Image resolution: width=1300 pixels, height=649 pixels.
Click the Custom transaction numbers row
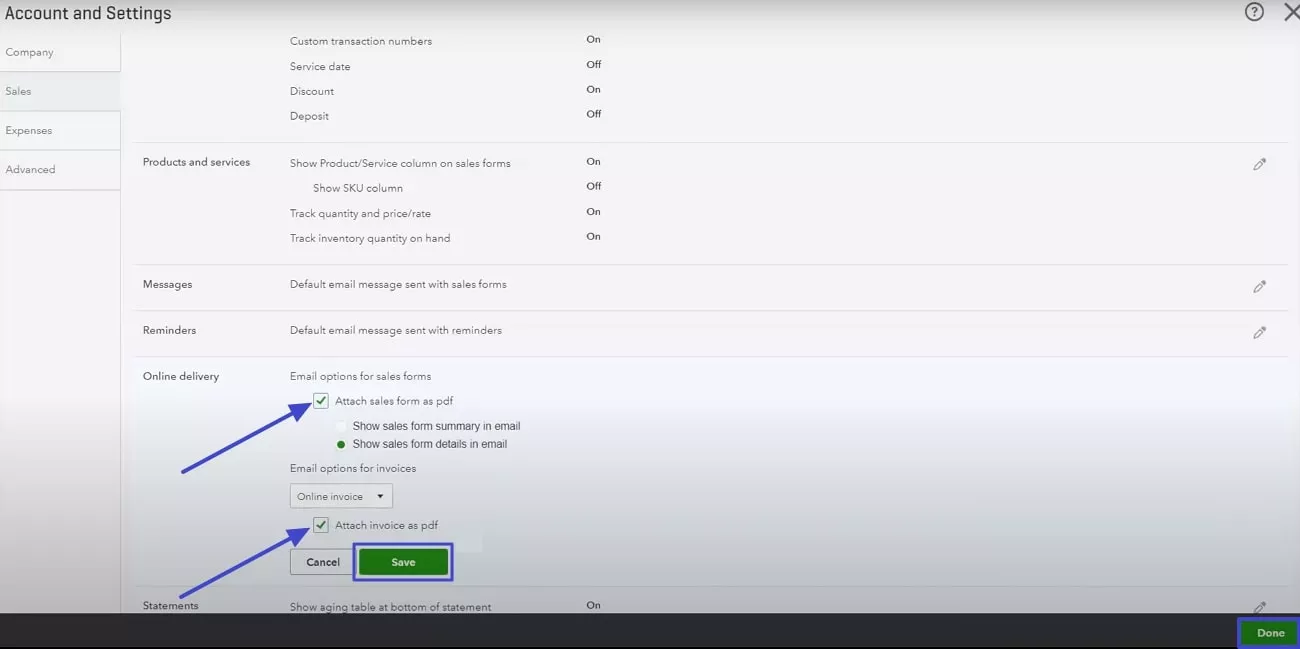(x=360, y=40)
